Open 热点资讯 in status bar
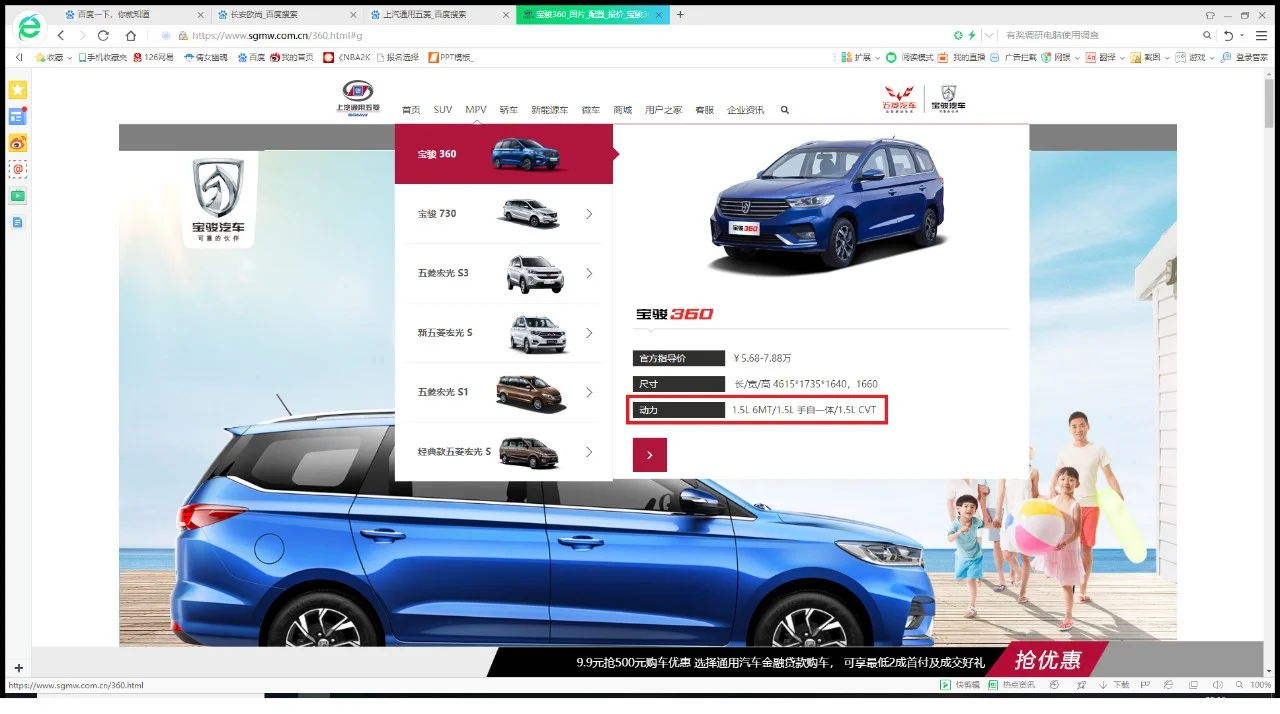Screen dimensions: 1280x714 1011,685
